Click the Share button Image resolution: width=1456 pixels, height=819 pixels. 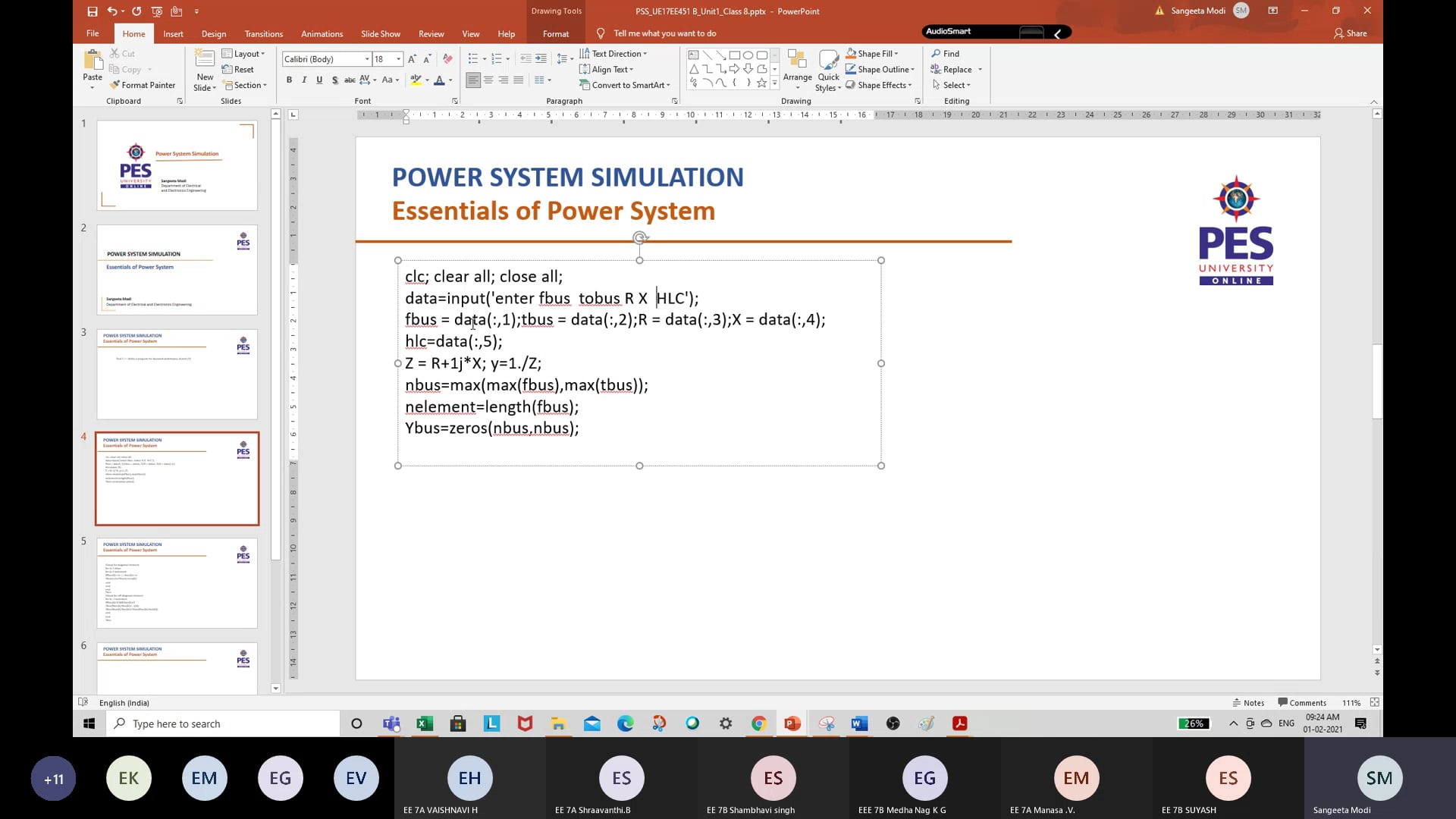click(1351, 33)
